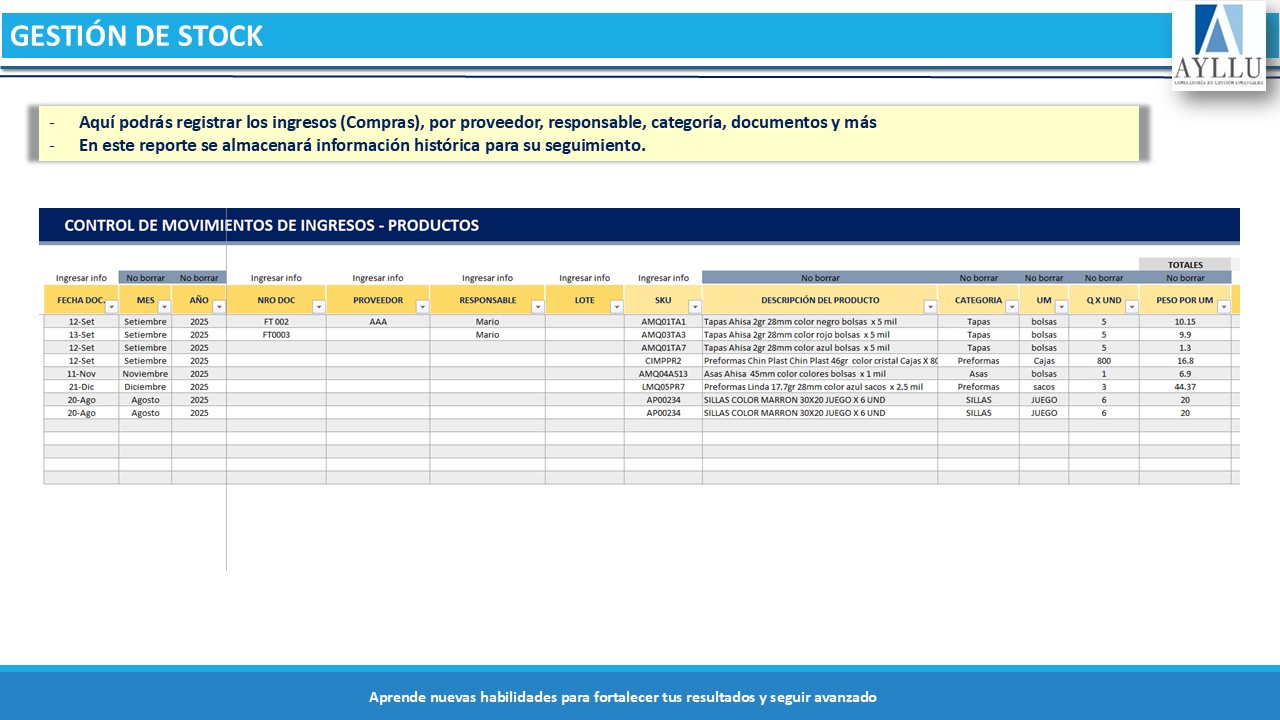The height and width of the screenshot is (720, 1280).
Task: Expand DESCRIPCIÓN DEL PRODUCTO filter dropdown
Action: pos(930,307)
